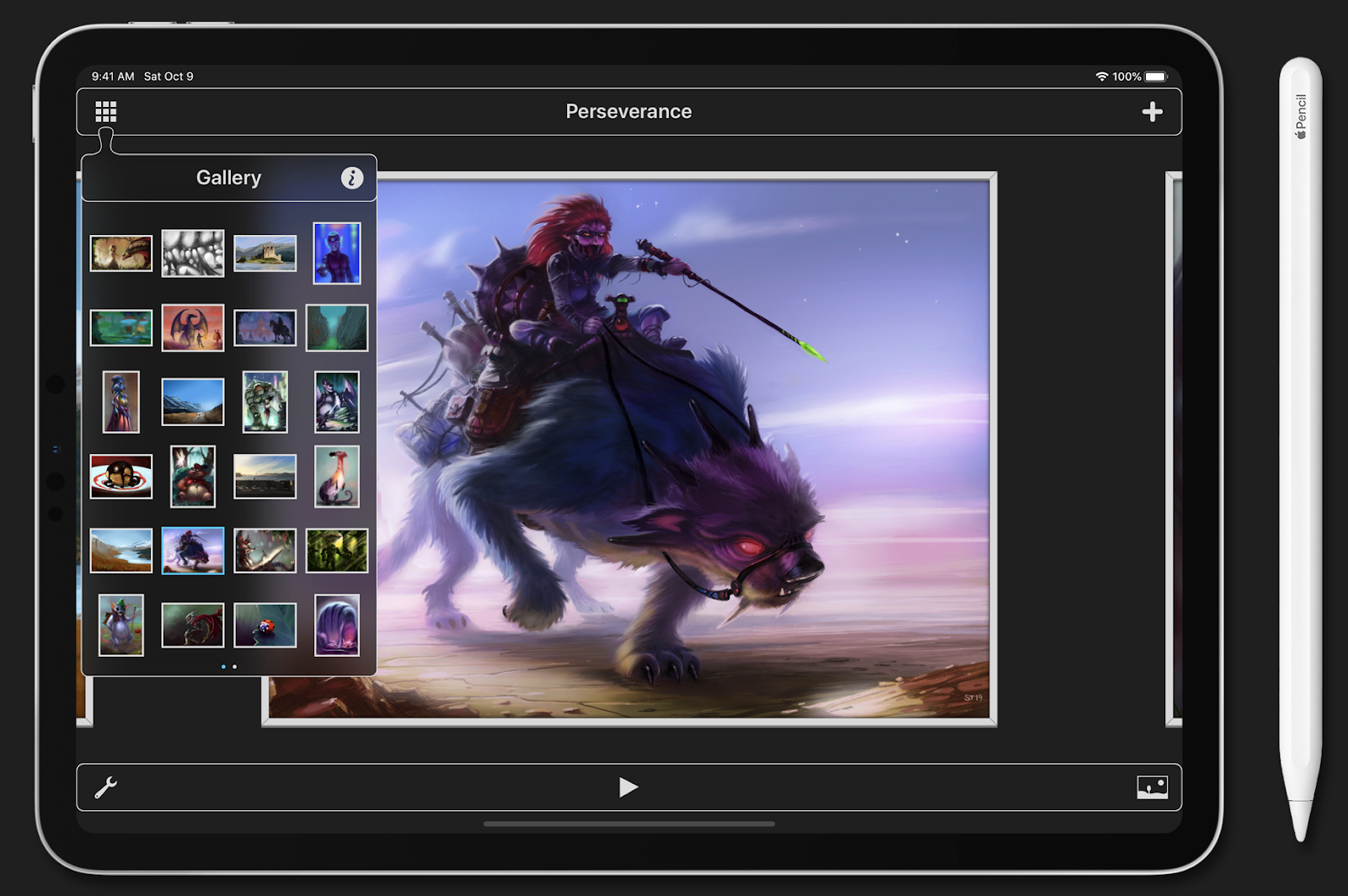Select the red dragon thumbnail
The height and width of the screenshot is (896, 1348).
click(x=193, y=328)
